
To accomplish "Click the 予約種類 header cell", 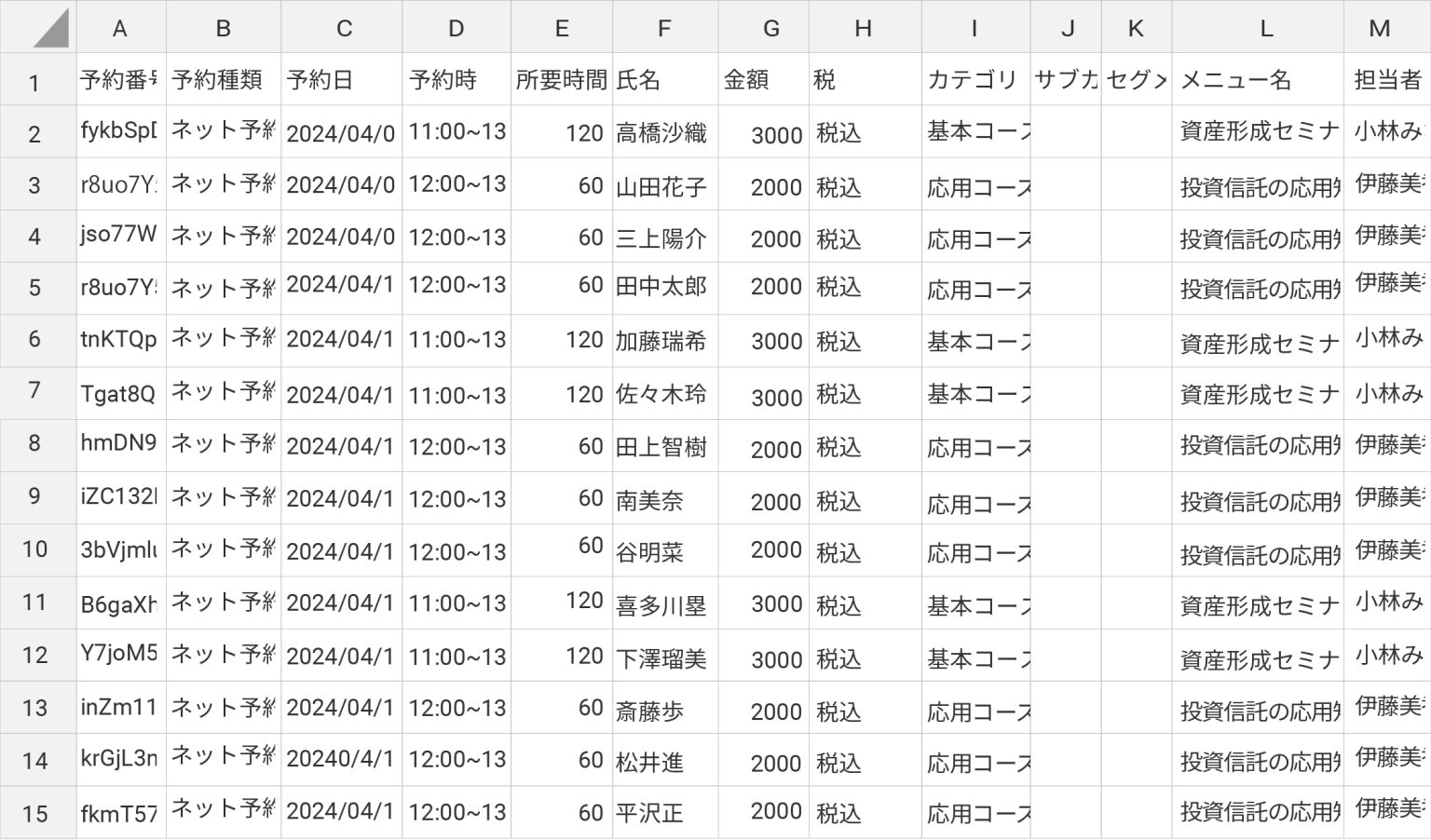I will coord(223,80).
